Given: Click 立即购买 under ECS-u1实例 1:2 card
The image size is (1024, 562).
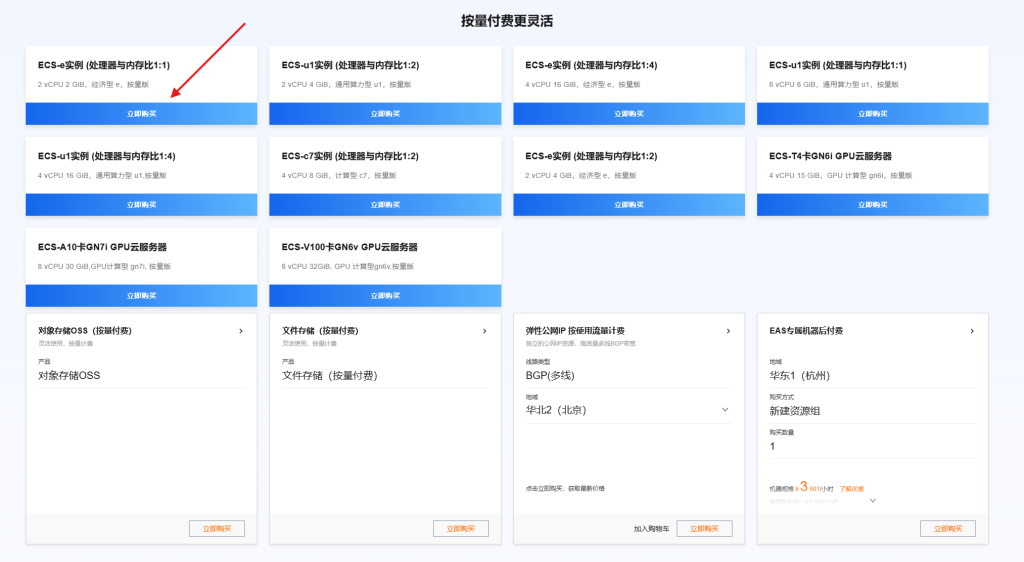Looking at the screenshot, I should pyautogui.click(x=385, y=114).
